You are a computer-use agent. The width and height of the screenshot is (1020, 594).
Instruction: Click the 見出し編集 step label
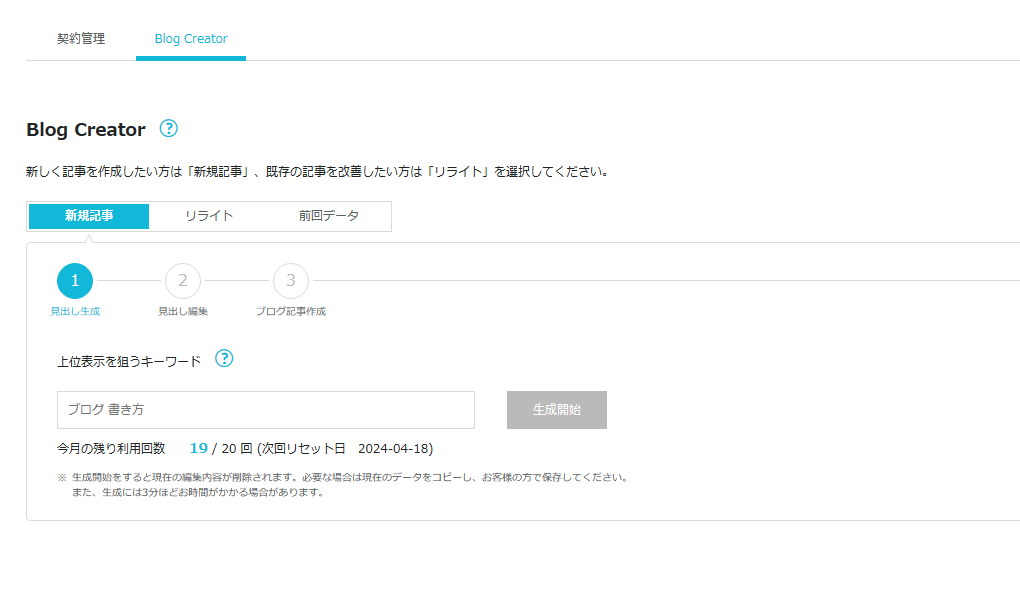183,312
